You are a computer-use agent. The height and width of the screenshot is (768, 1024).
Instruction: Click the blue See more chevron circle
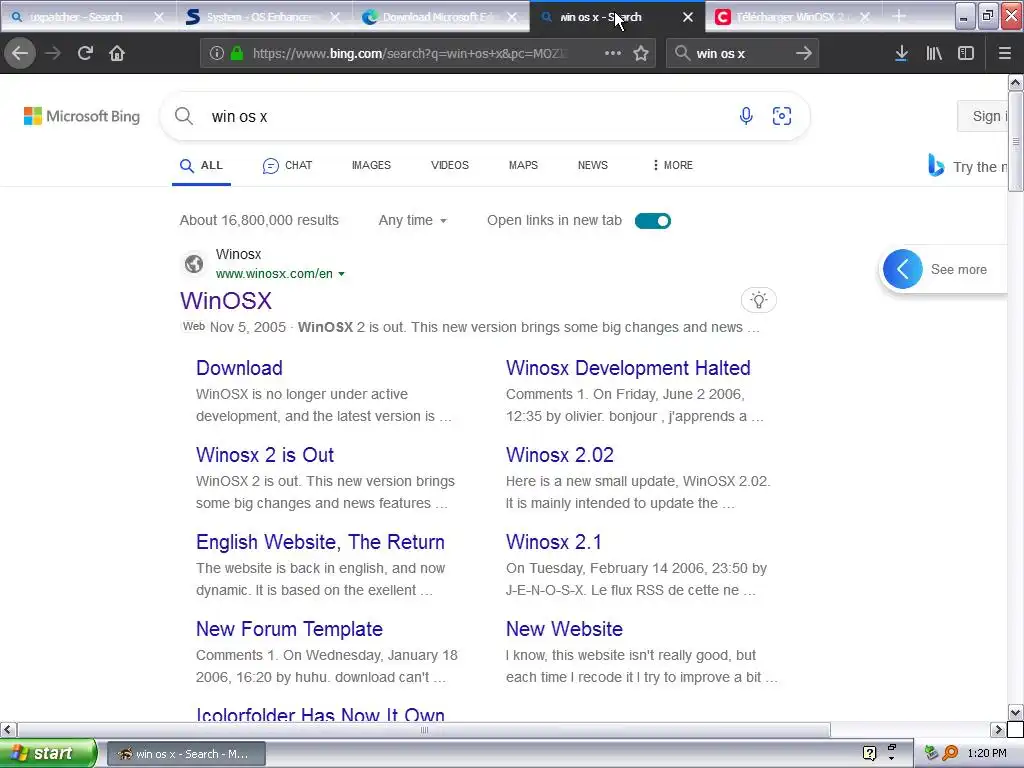[x=903, y=269]
